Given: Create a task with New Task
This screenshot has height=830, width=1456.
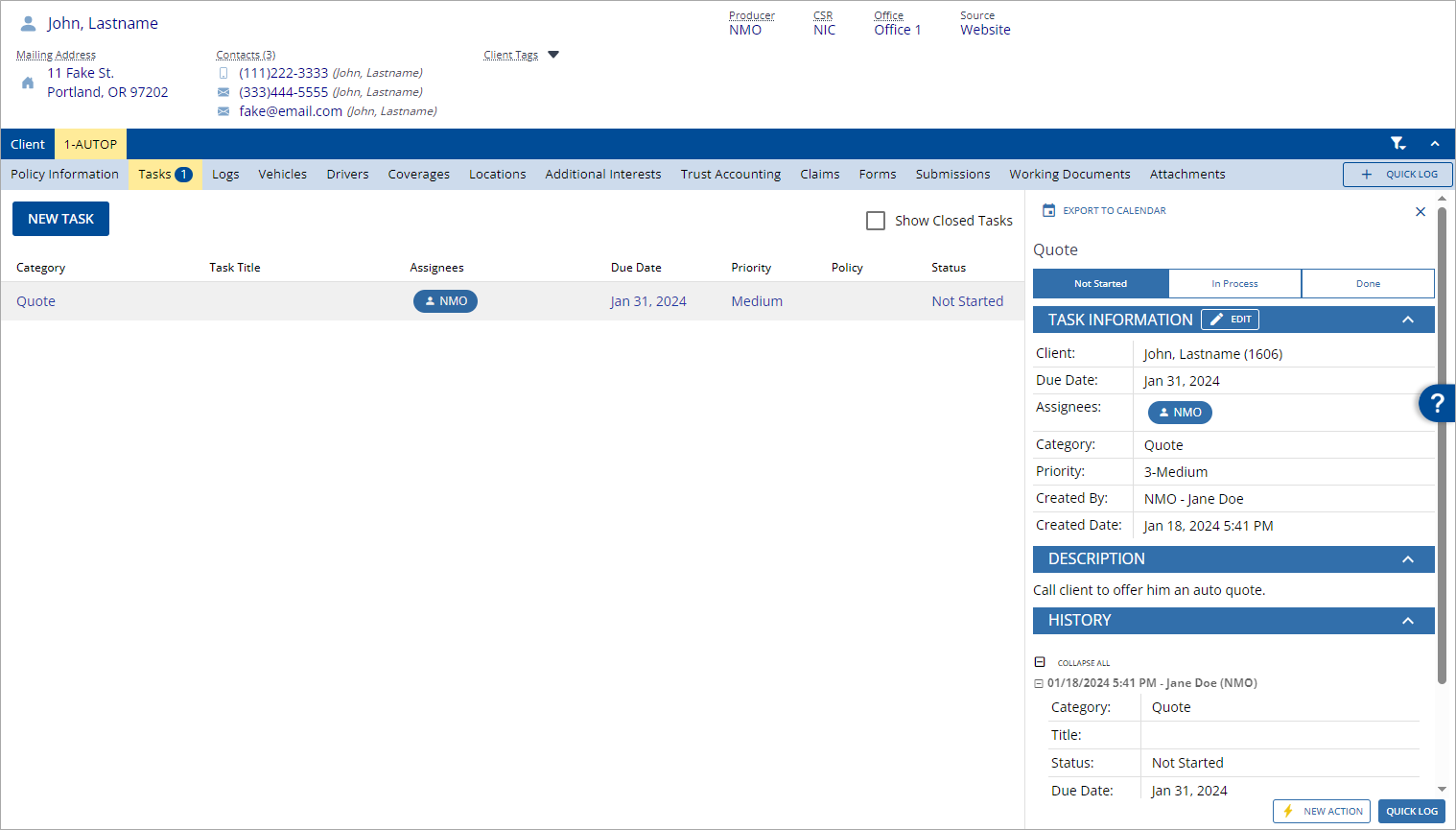Looking at the screenshot, I should coord(60,218).
